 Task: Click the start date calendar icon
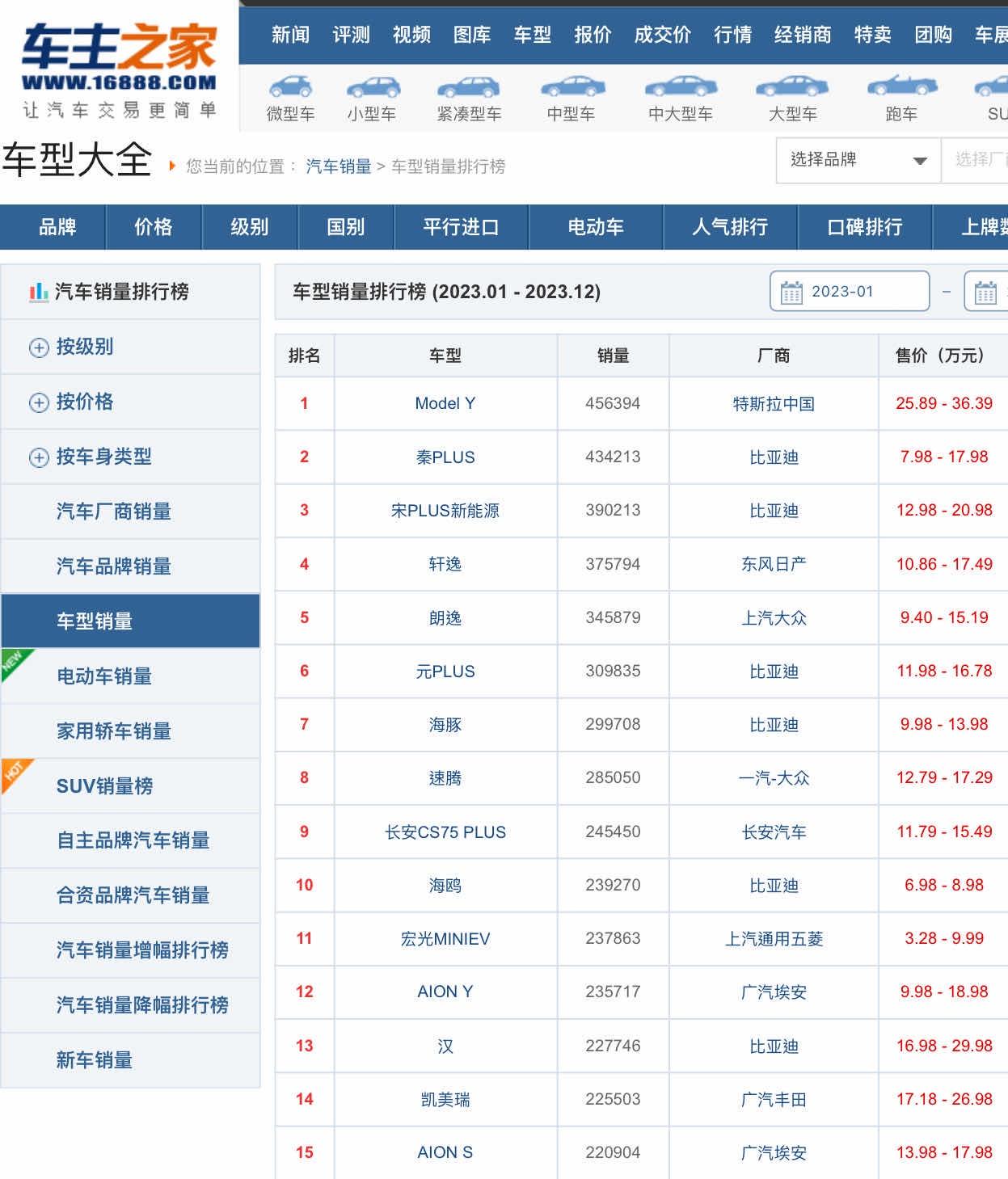tap(791, 293)
